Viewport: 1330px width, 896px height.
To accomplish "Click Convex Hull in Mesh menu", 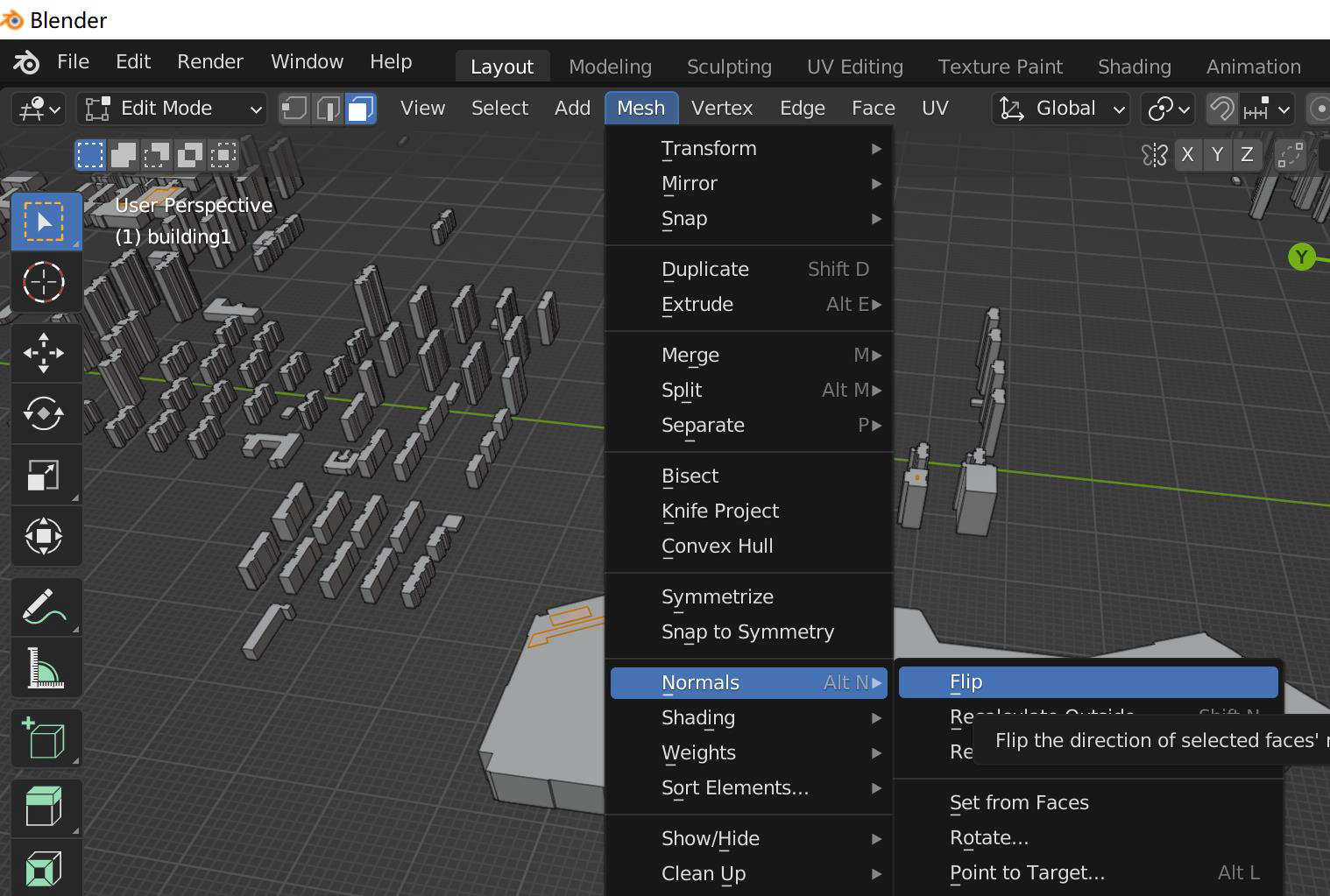I will [x=717, y=546].
